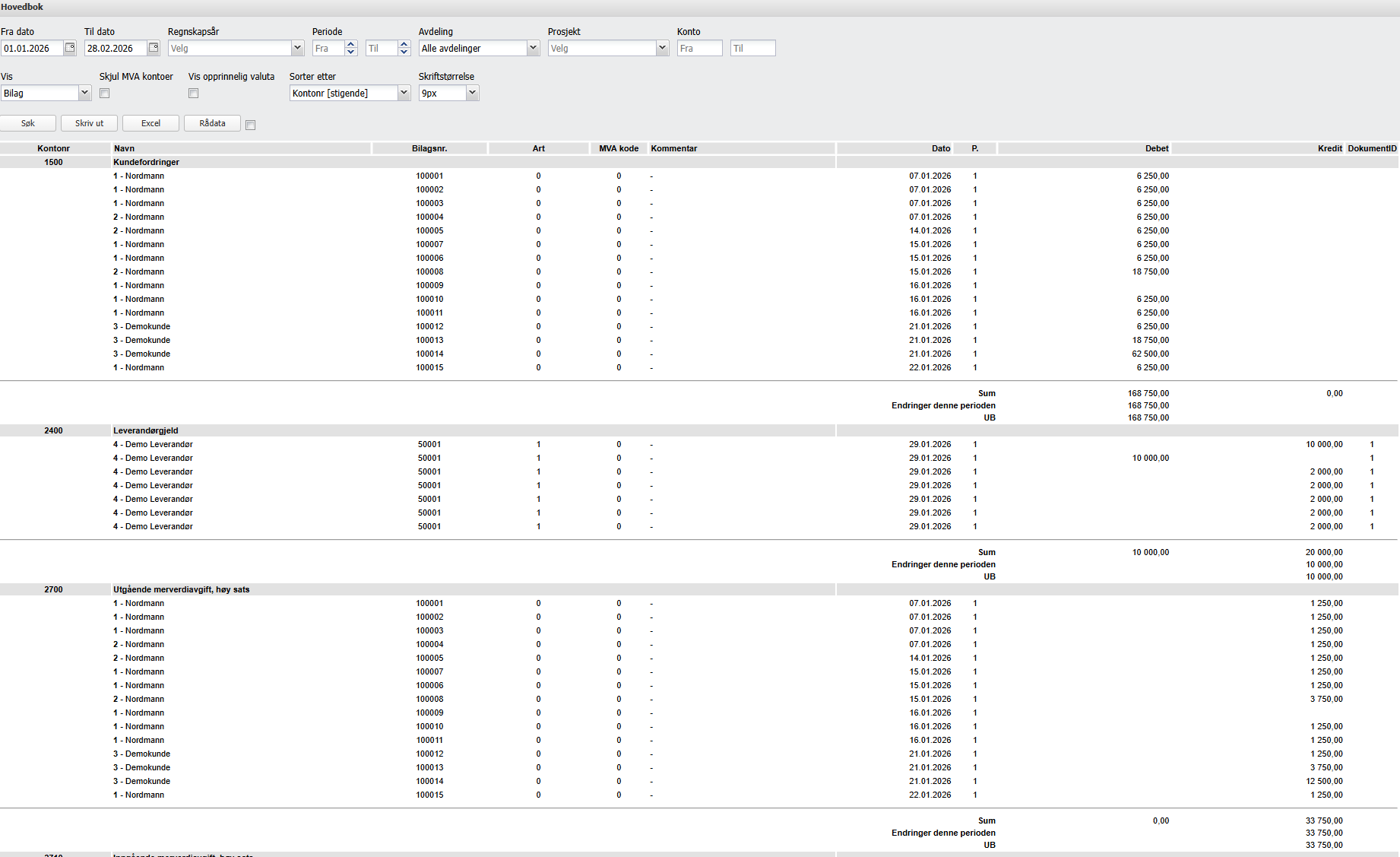Open the Prosjekt dropdown
Image resolution: width=1400 pixels, height=857 pixels.
point(662,48)
